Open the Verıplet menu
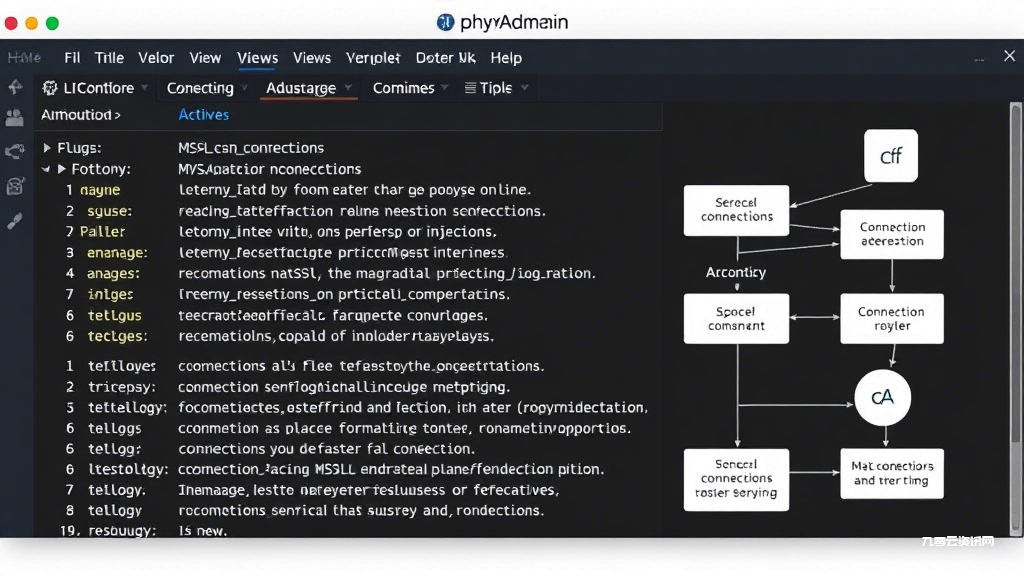Viewport: 1024px width, 576px height. coord(373,58)
